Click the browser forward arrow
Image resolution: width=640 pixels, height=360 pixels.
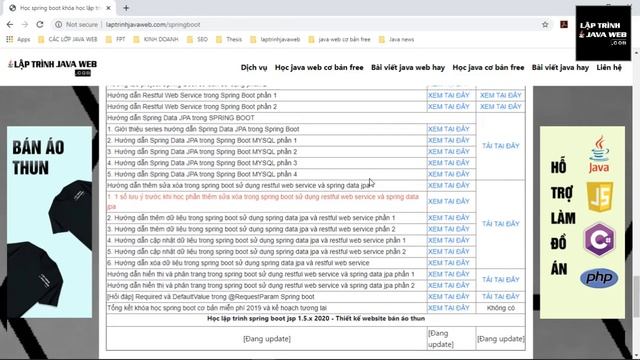(x=25, y=24)
